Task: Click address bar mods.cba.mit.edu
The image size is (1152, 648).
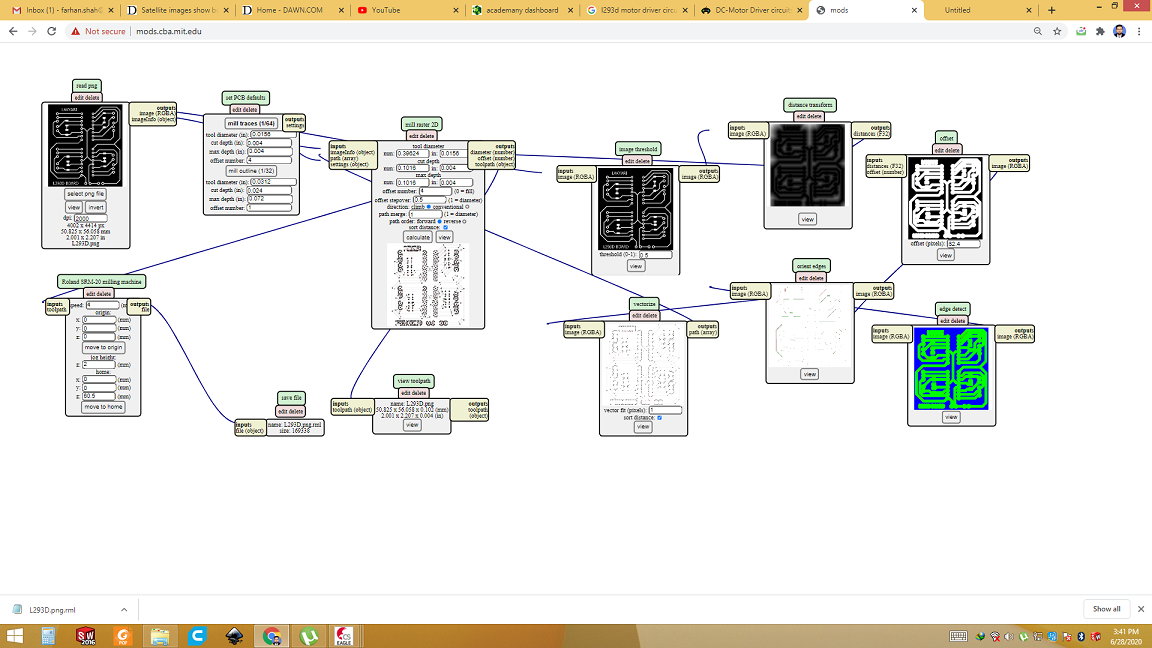Action: [x=169, y=32]
